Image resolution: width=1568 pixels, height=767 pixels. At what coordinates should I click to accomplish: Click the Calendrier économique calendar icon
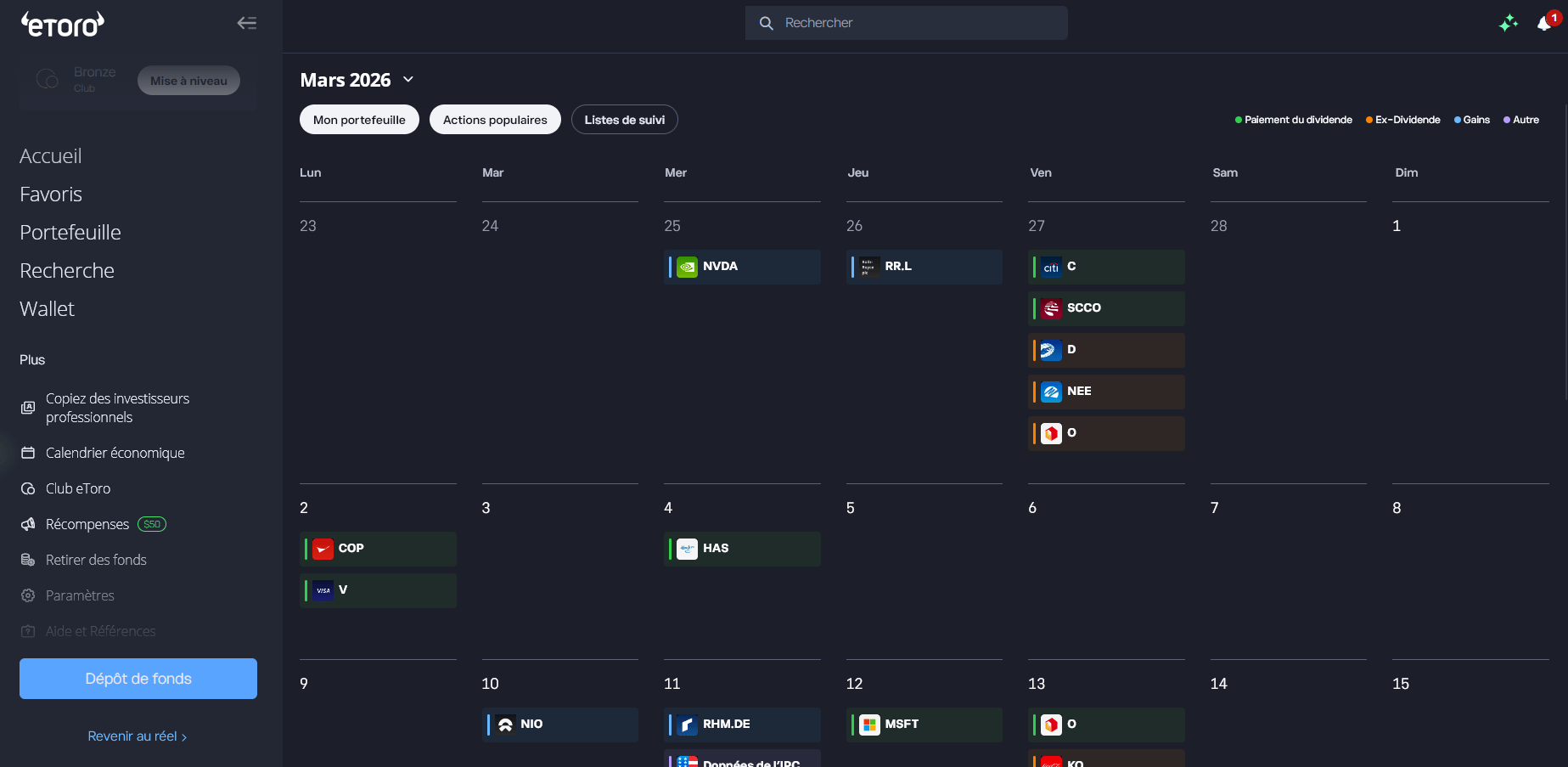(28, 453)
